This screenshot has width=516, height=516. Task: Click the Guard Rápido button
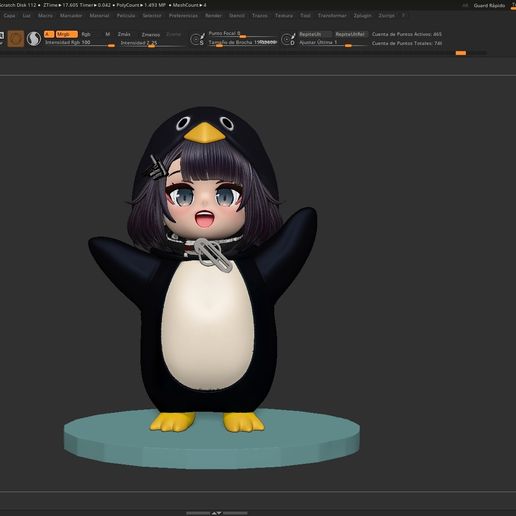[489, 6]
